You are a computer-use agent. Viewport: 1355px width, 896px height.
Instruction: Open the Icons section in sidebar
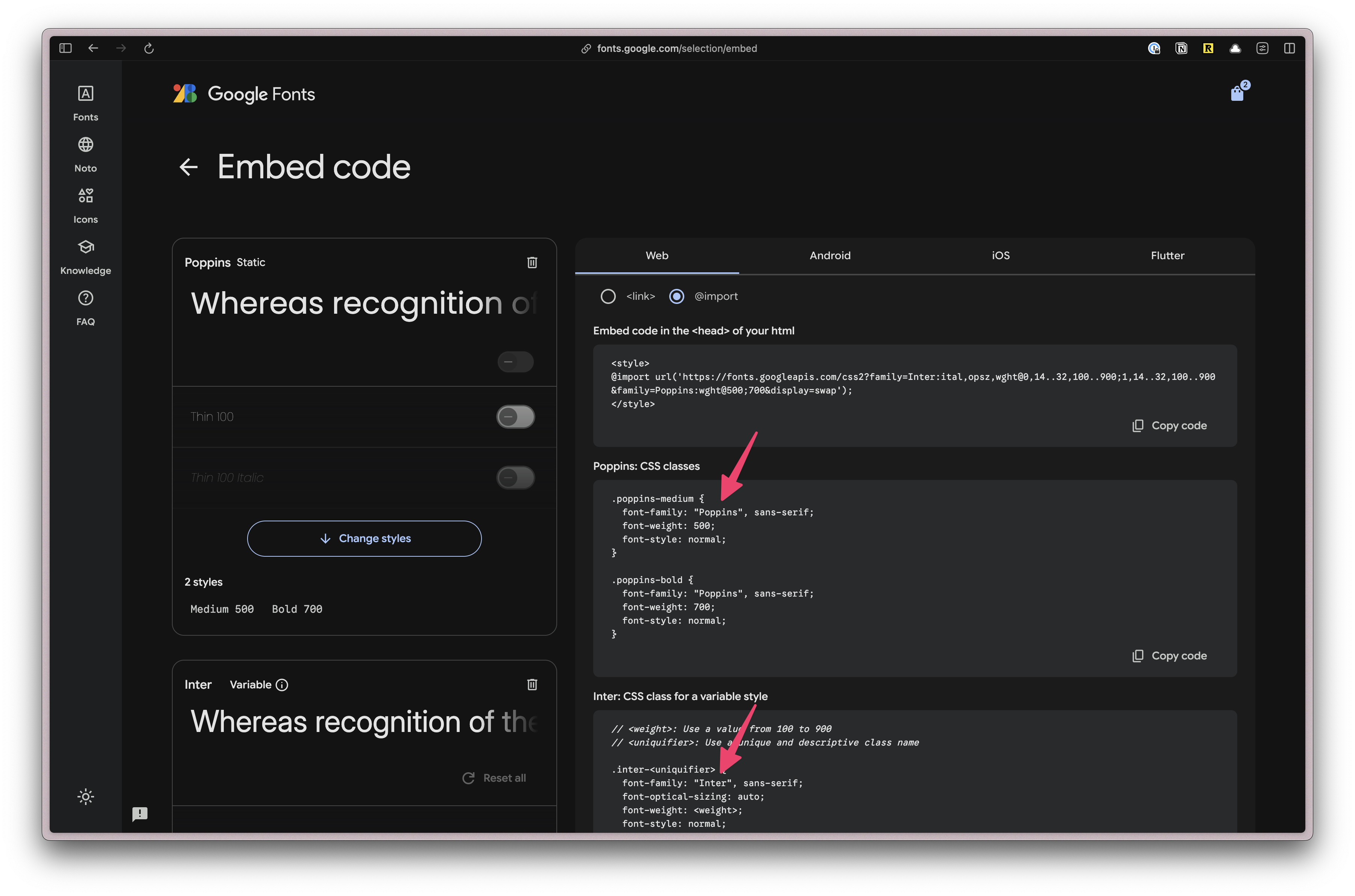(85, 204)
